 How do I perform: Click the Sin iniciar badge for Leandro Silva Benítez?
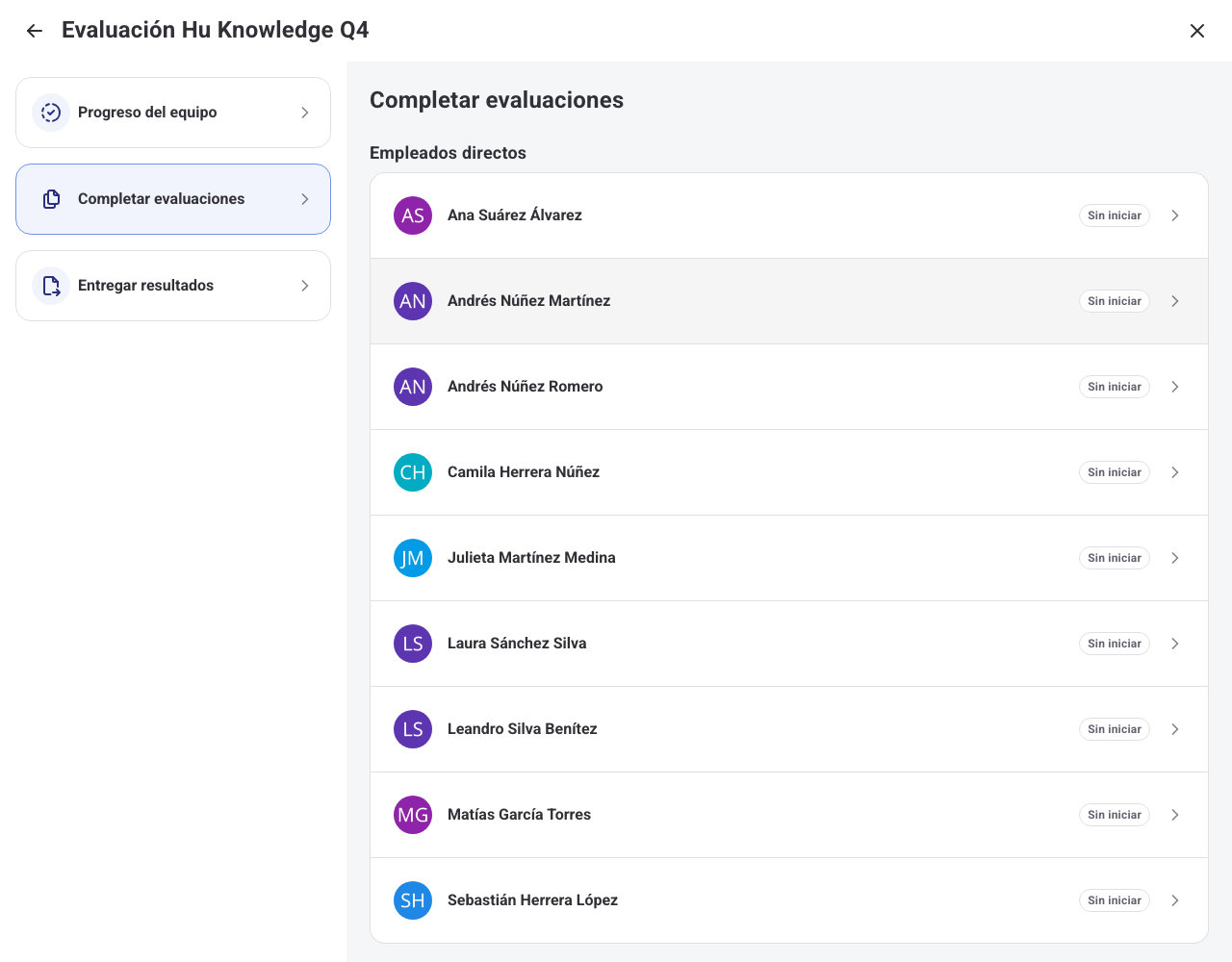(1115, 729)
